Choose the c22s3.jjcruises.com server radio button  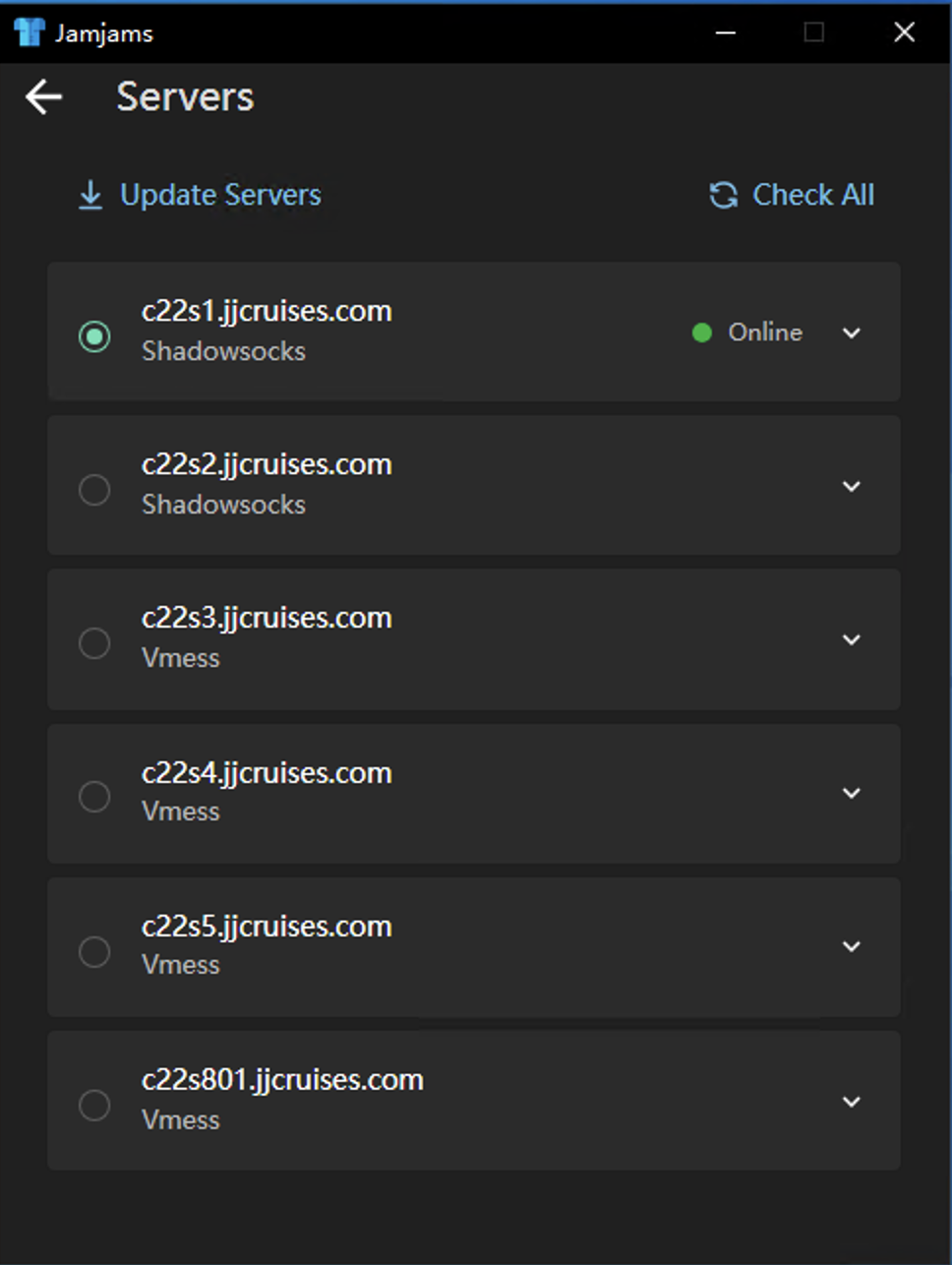click(x=94, y=642)
